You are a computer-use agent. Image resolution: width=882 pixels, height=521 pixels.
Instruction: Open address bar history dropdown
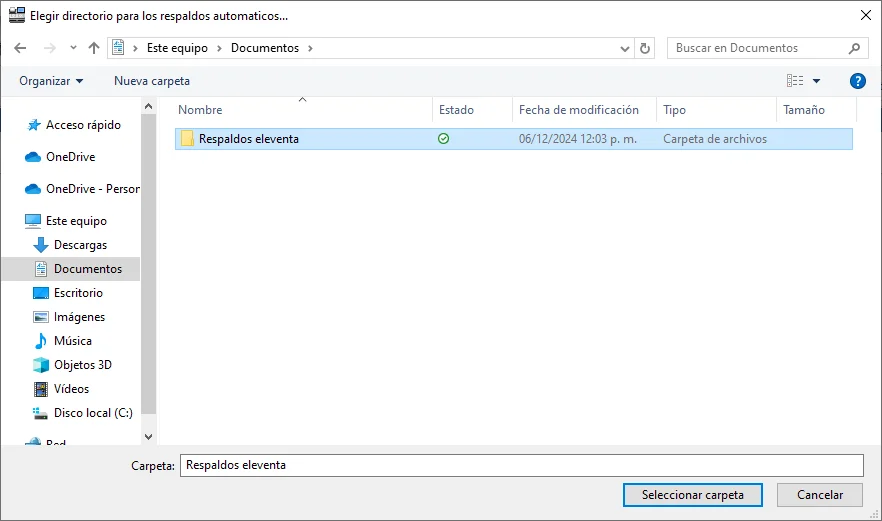[624, 49]
